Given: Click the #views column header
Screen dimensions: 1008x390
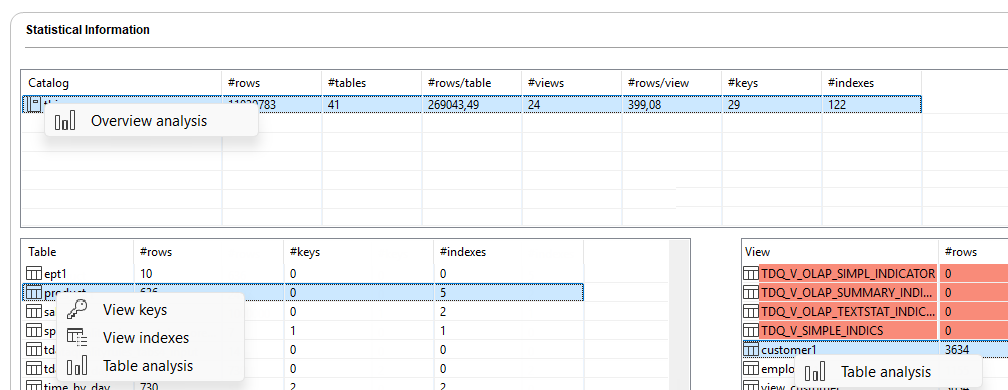Looking at the screenshot, I should (572, 83).
